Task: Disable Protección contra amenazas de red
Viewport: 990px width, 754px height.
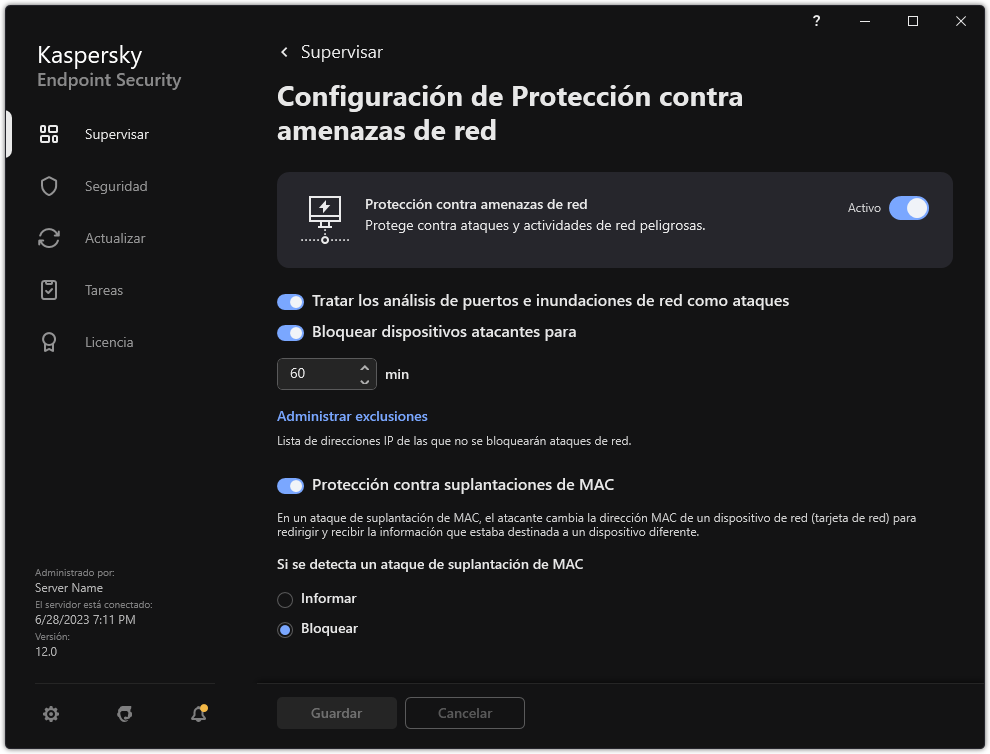Action: tap(909, 208)
